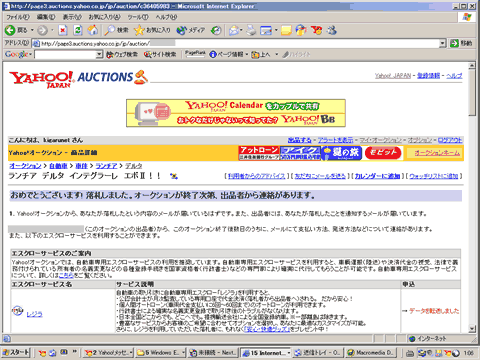Go to the Home page icon
The height and width of the screenshot is (360, 480).
[x=93, y=30]
